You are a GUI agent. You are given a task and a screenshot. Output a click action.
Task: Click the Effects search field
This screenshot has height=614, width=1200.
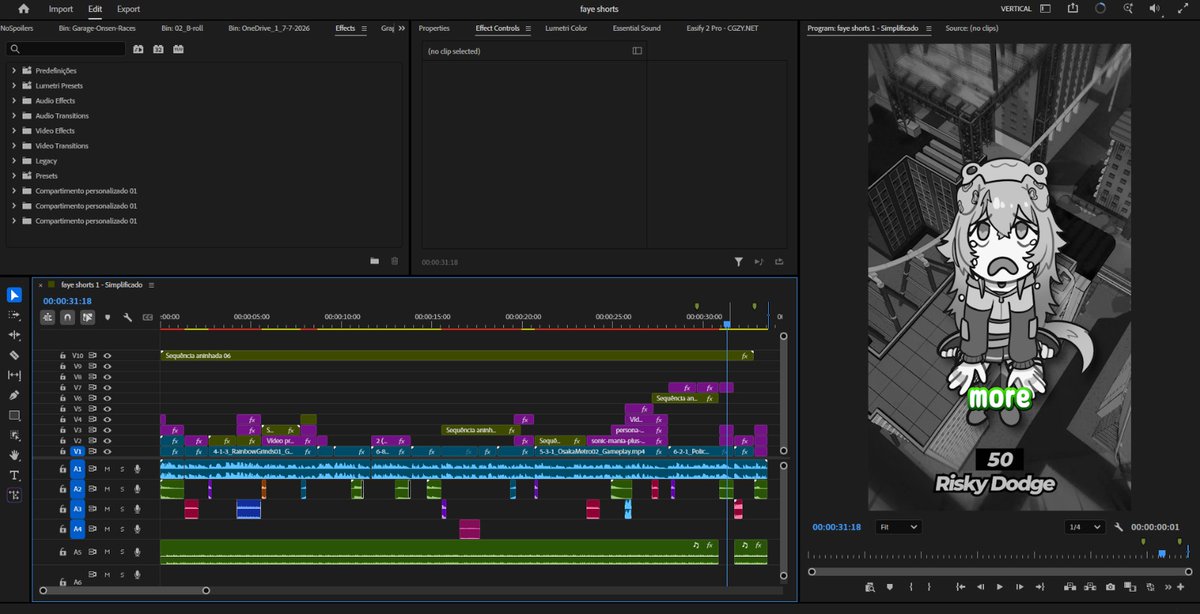point(65,49)
